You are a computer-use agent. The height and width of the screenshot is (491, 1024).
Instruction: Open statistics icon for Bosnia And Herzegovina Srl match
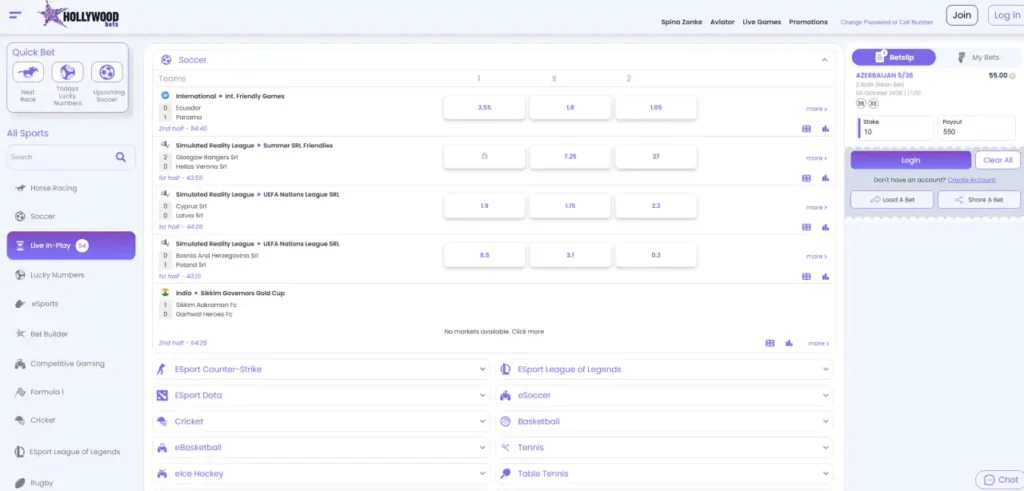825,276
